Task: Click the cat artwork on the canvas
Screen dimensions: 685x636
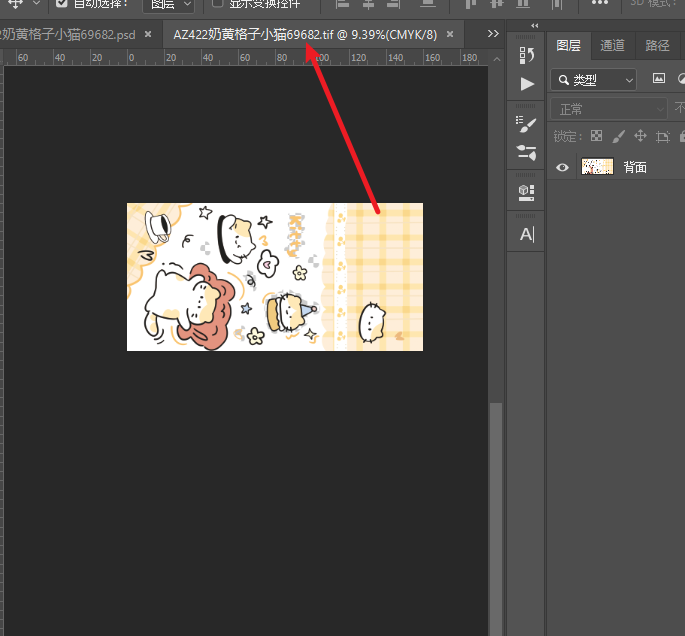Action: 275,277
